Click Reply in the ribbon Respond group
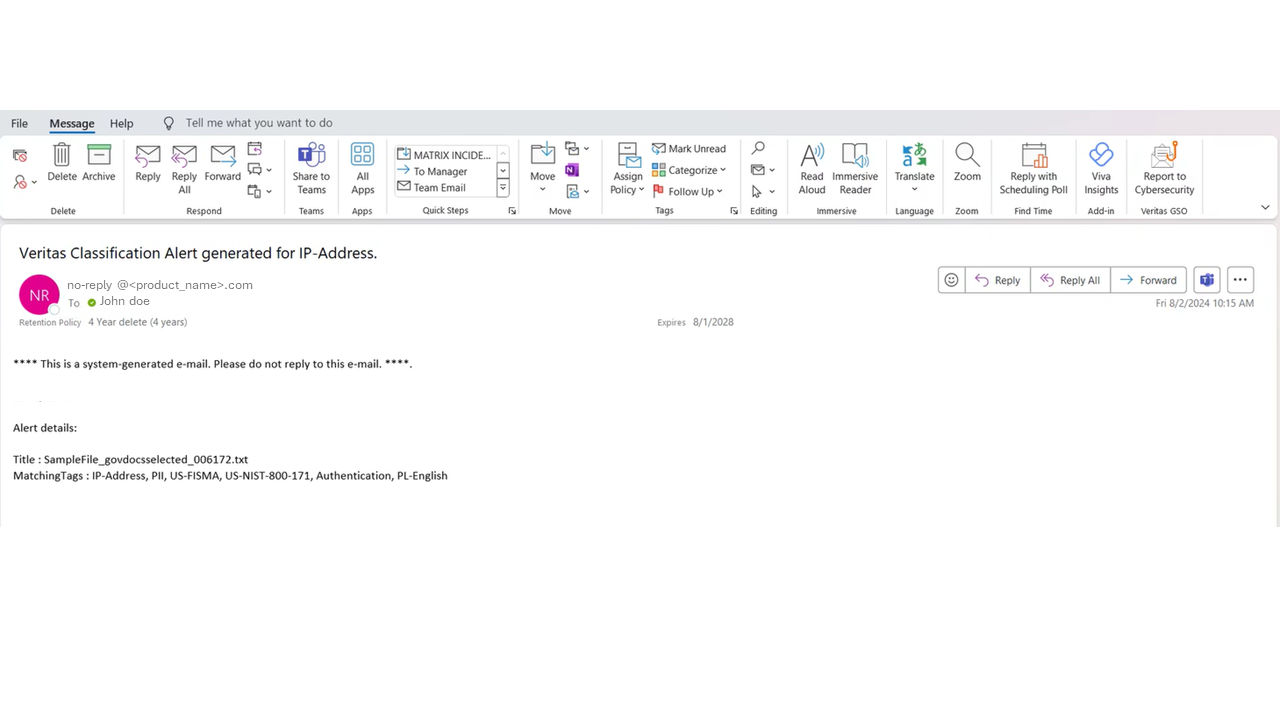Screen dimensions: 1280x720 coord(148,163)
